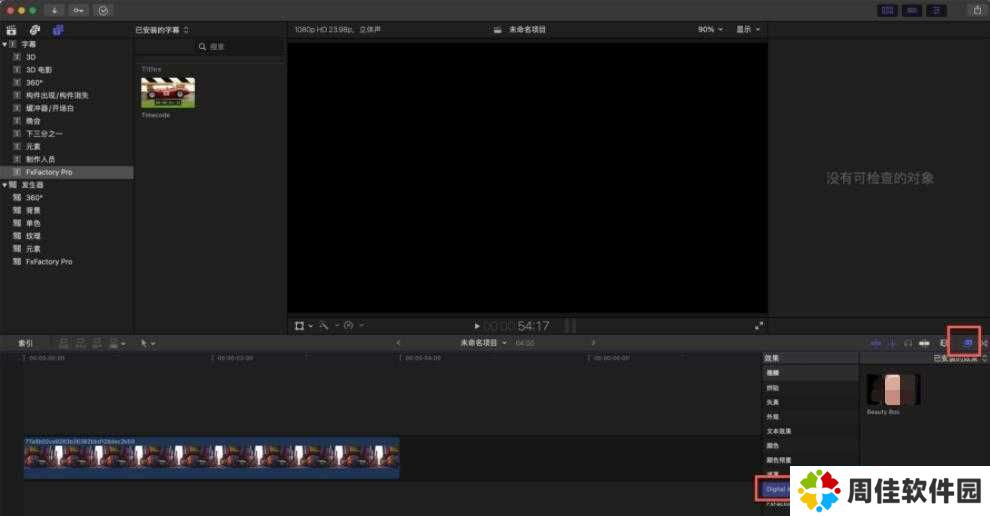Show the Libraries sidebar icon
Viewport: 990px width, 516px height.
pos(11,30)
